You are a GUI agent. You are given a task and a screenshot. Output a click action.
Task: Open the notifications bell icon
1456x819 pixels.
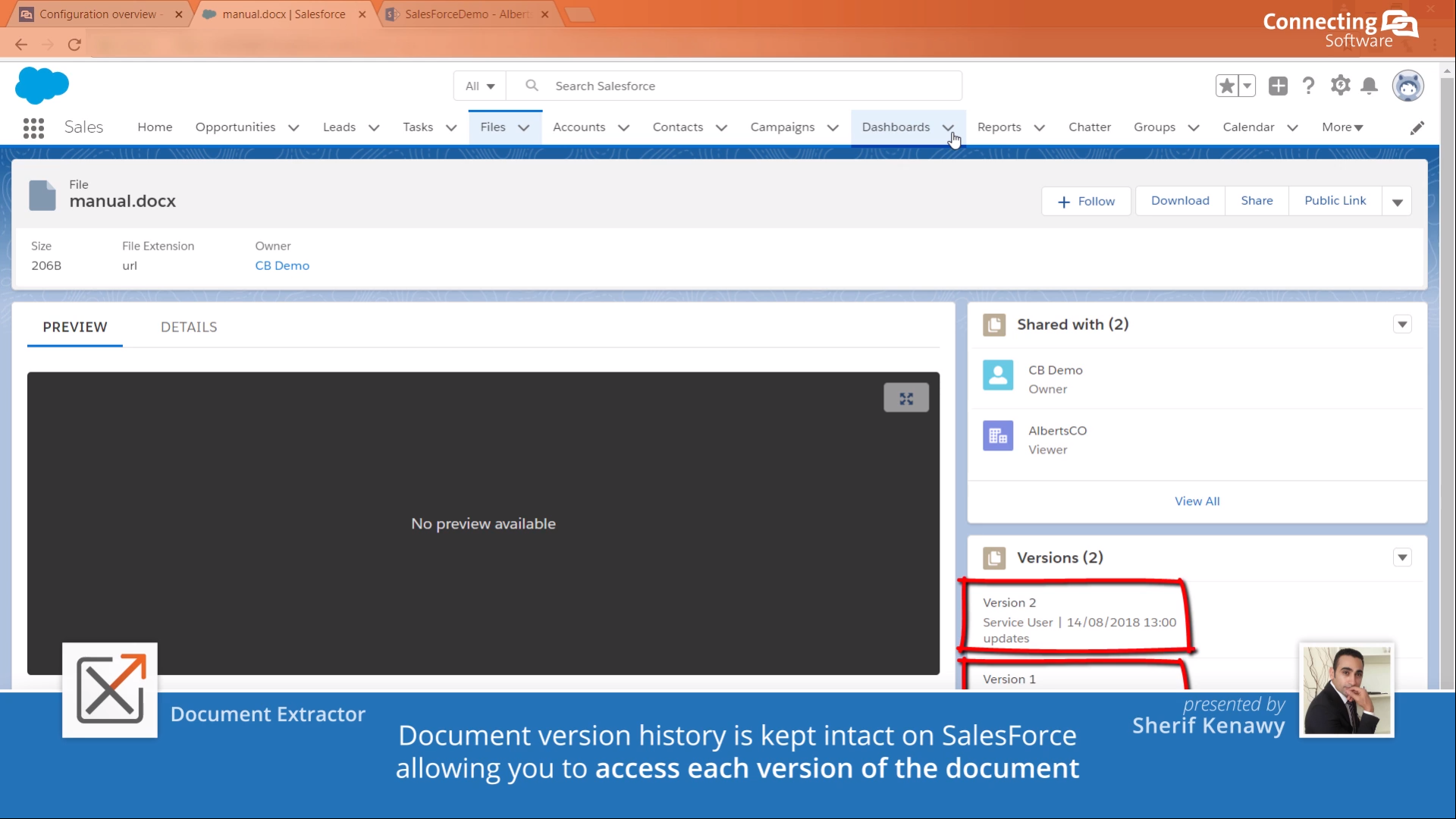(1370, 86)
